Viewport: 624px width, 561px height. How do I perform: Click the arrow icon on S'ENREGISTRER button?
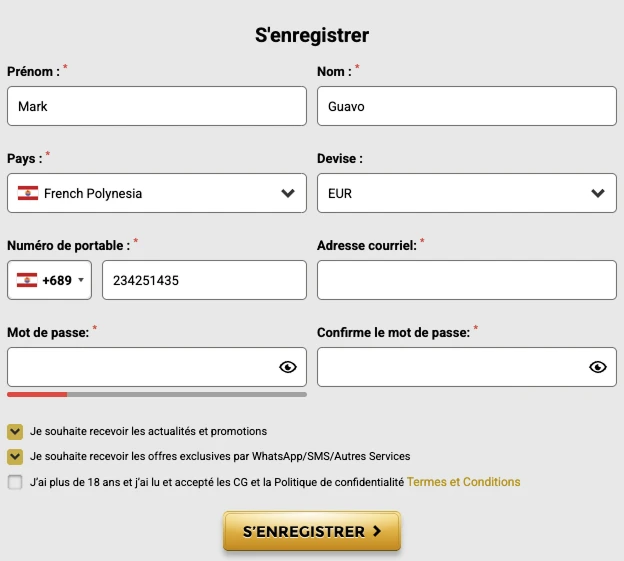point(377,531)
